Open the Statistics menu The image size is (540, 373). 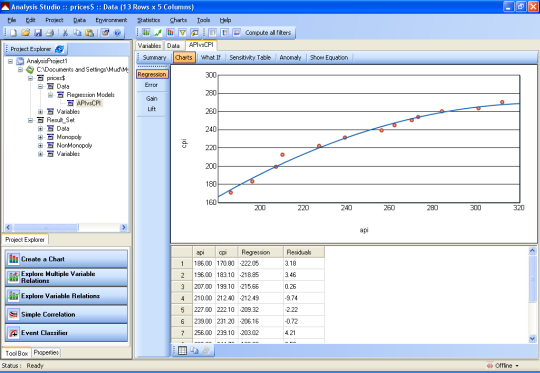tap(148, 20)
